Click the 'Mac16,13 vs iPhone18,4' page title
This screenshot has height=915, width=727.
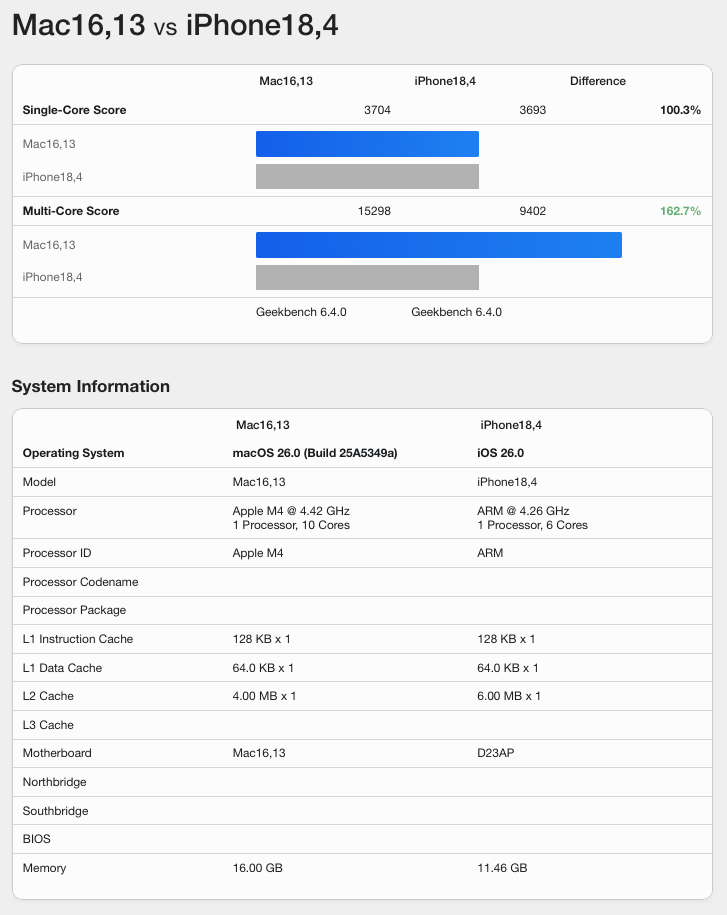(175, 26)
